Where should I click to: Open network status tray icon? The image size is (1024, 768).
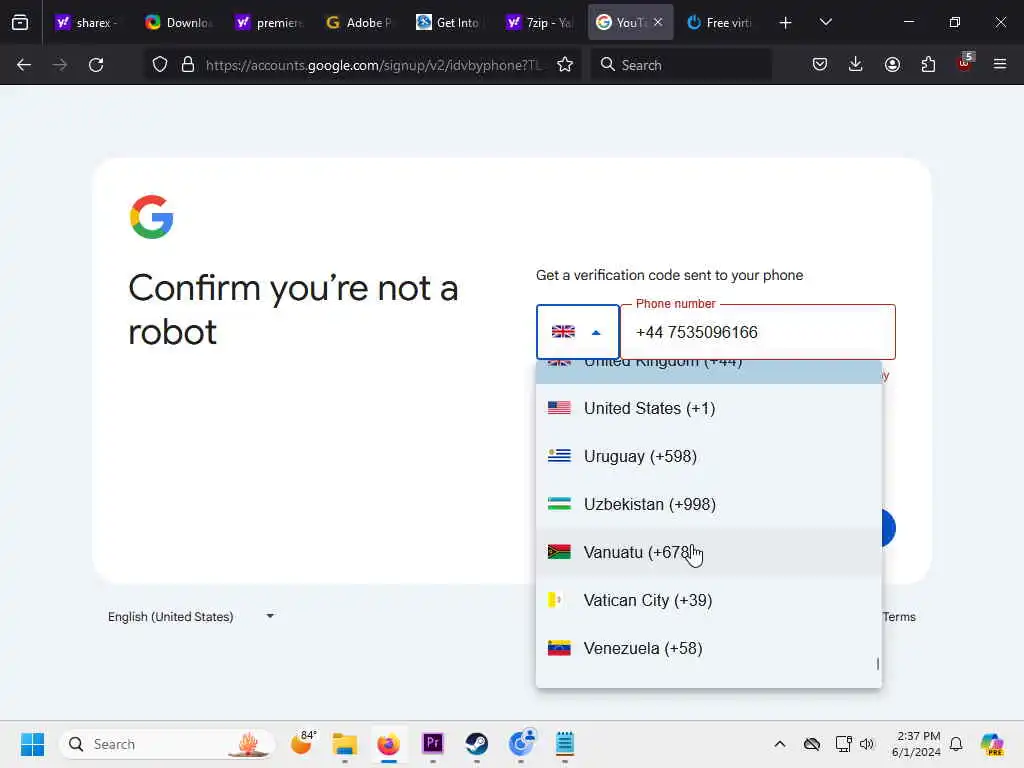coord(843,744)
